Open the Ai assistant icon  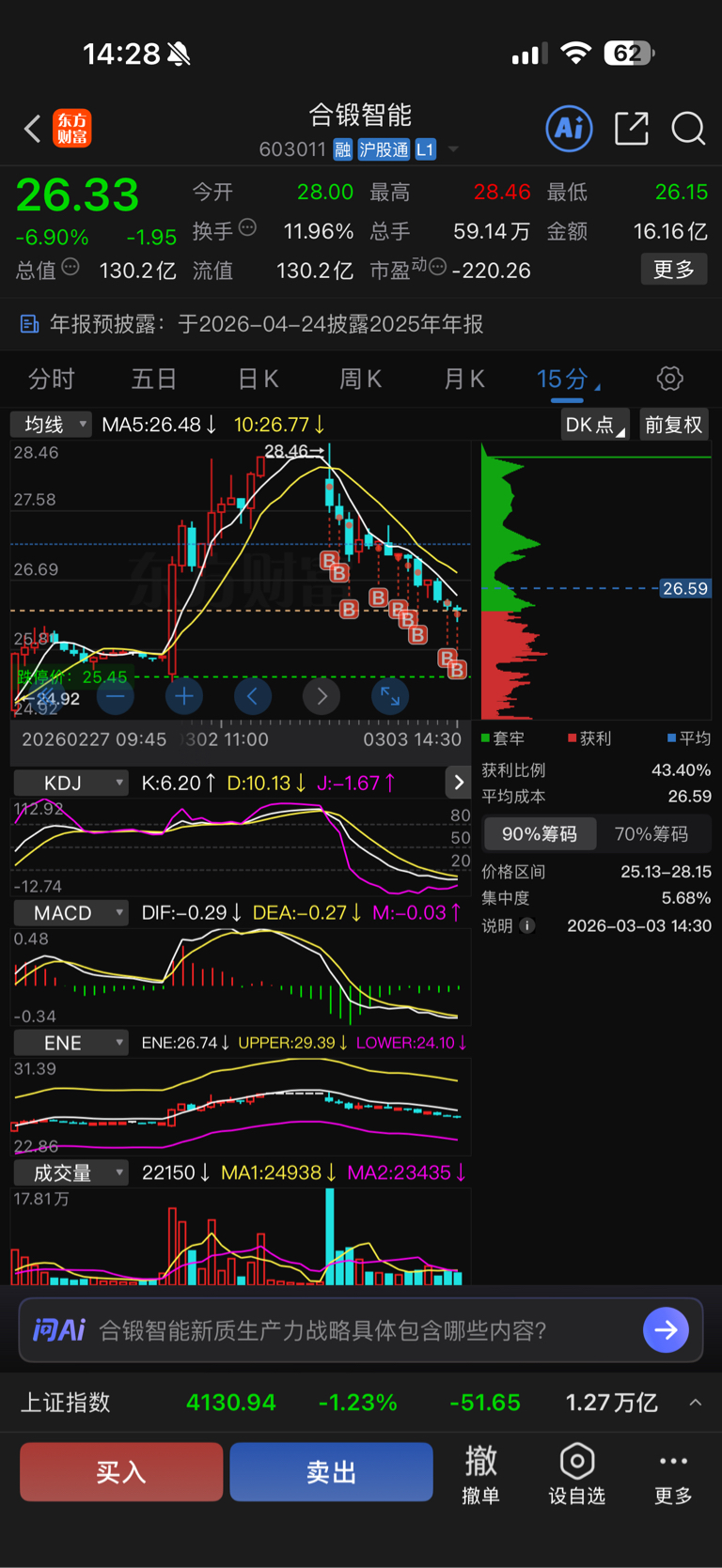point(569,128)
